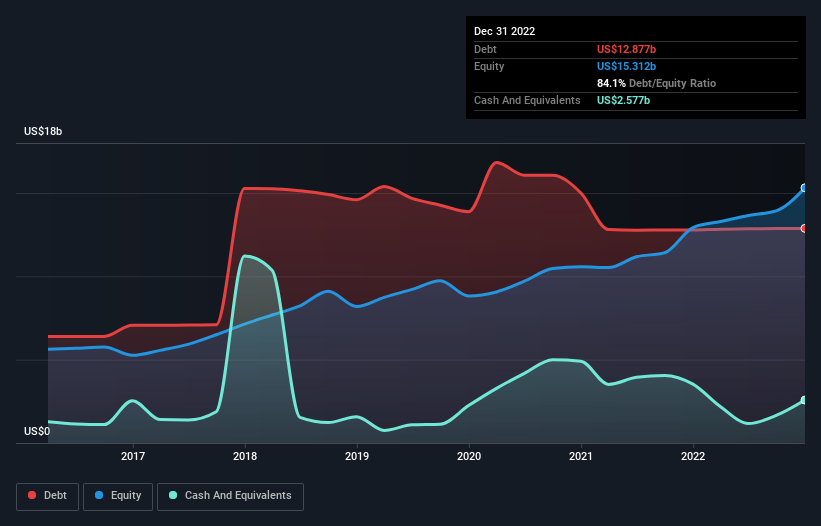Screen dimensions: 821x526
Task: Select the blue Equity endpoint marker on chart
Action: coord(804,188)
